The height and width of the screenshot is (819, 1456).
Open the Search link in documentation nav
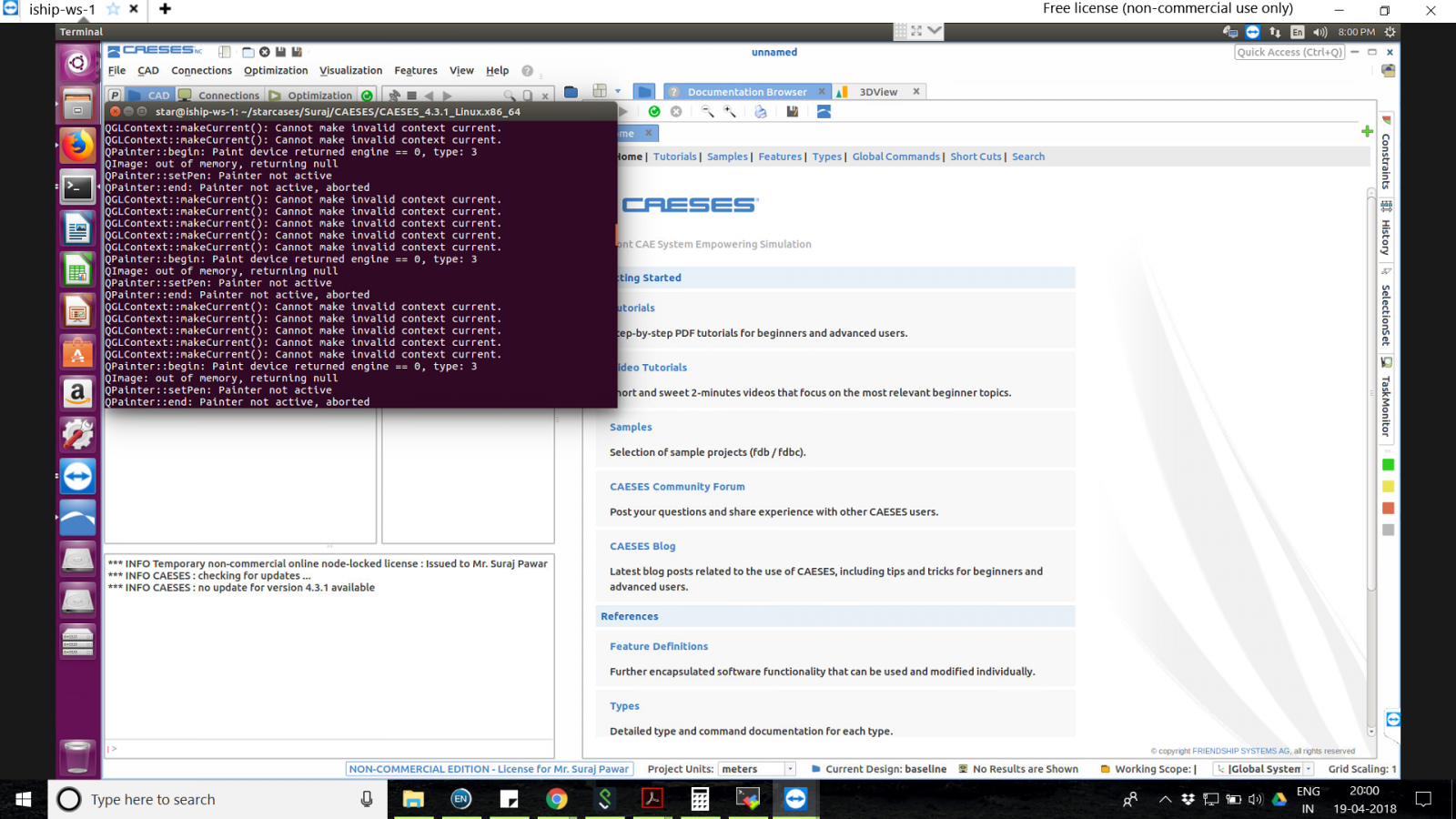(x=1028, y=157)
